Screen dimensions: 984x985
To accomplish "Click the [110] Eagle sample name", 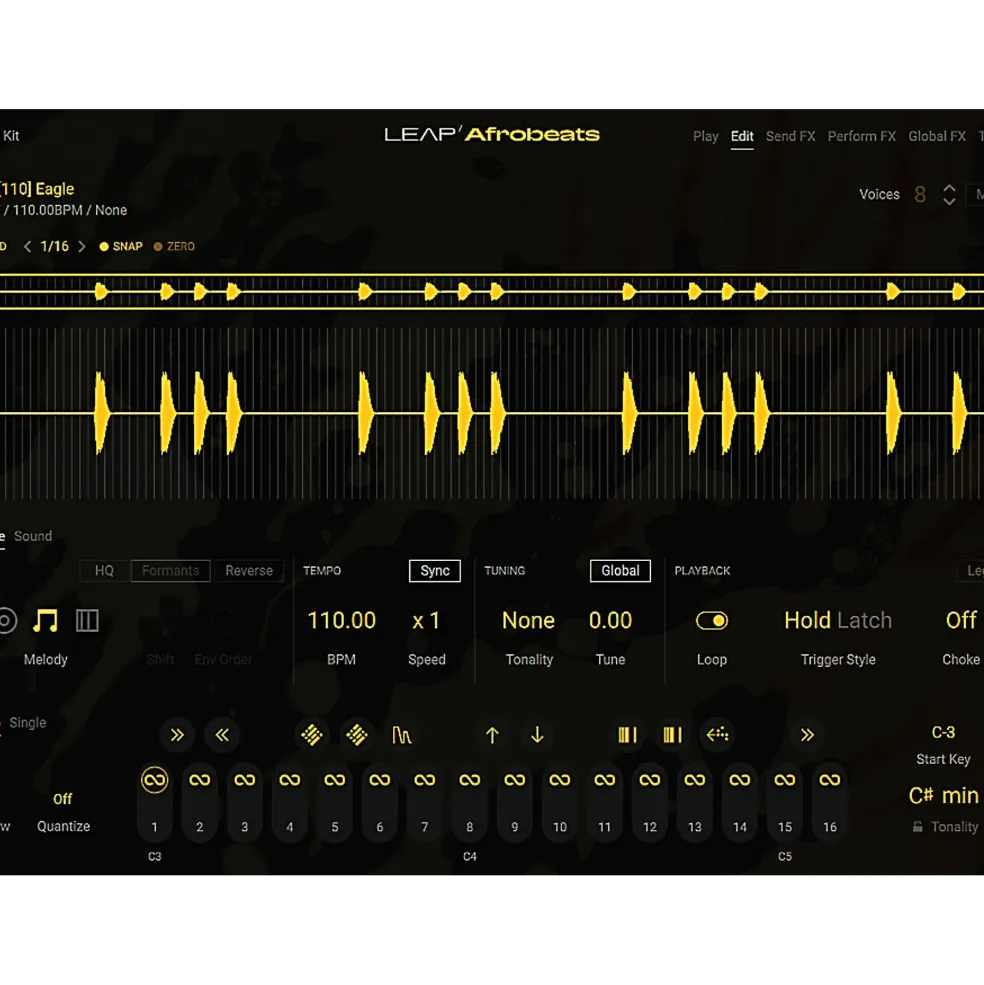I will point(38,188).
